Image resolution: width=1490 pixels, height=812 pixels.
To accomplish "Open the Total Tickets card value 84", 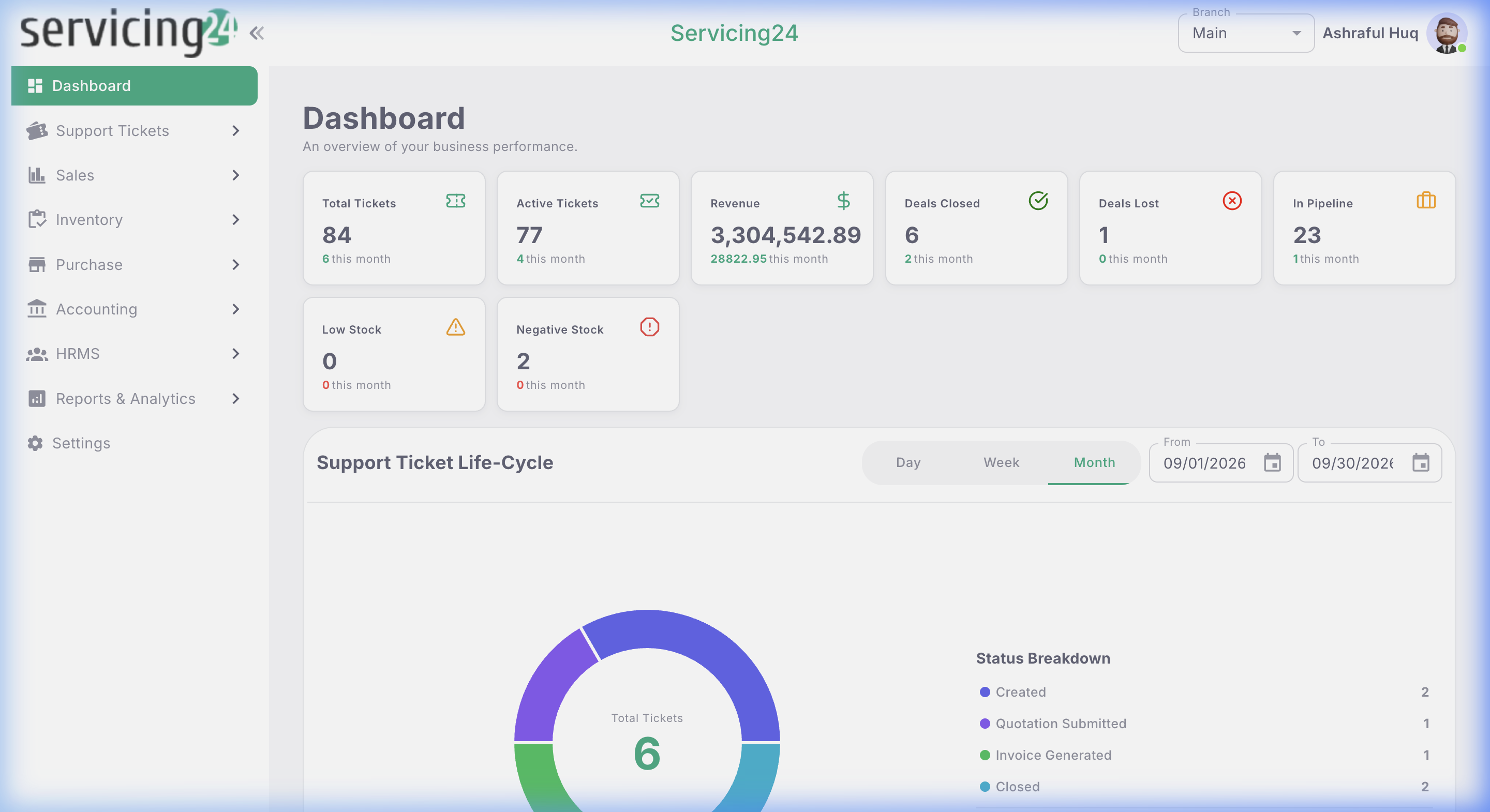I will coord(337,235).
